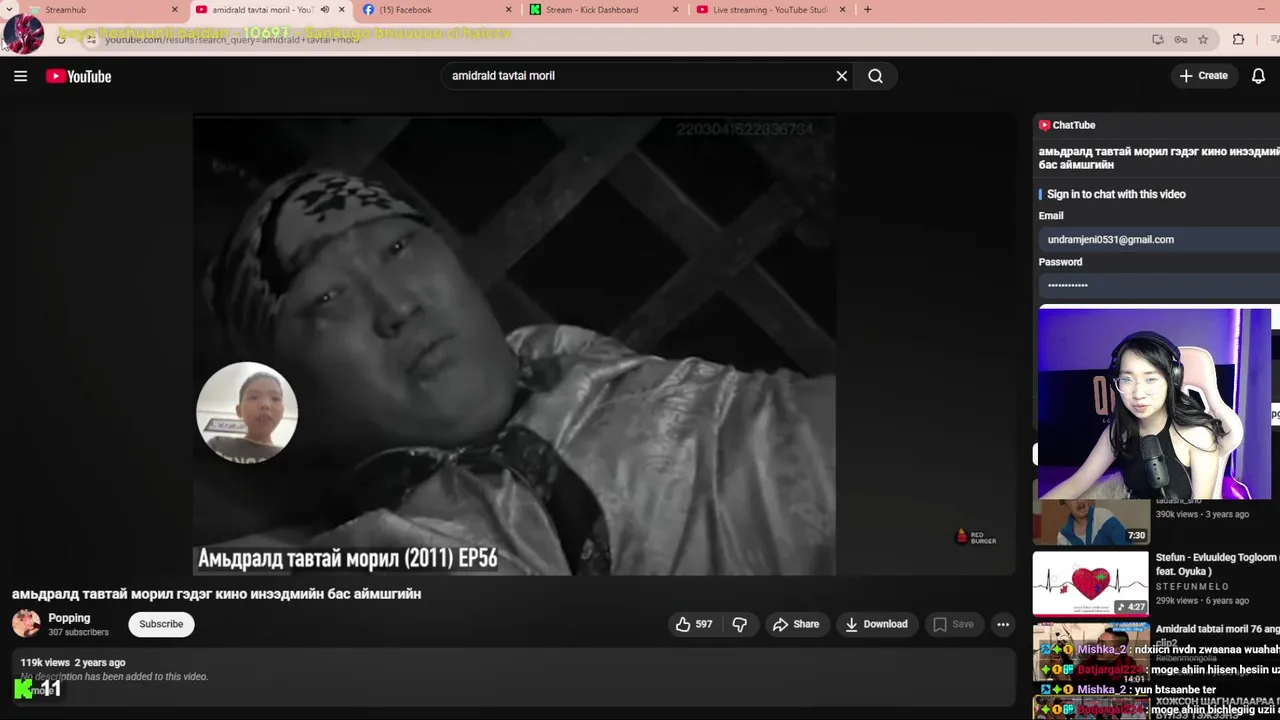The width and height of the screenshot is (1280, 720).
Task: Open a new browser tab
Action: click(867, 10)
